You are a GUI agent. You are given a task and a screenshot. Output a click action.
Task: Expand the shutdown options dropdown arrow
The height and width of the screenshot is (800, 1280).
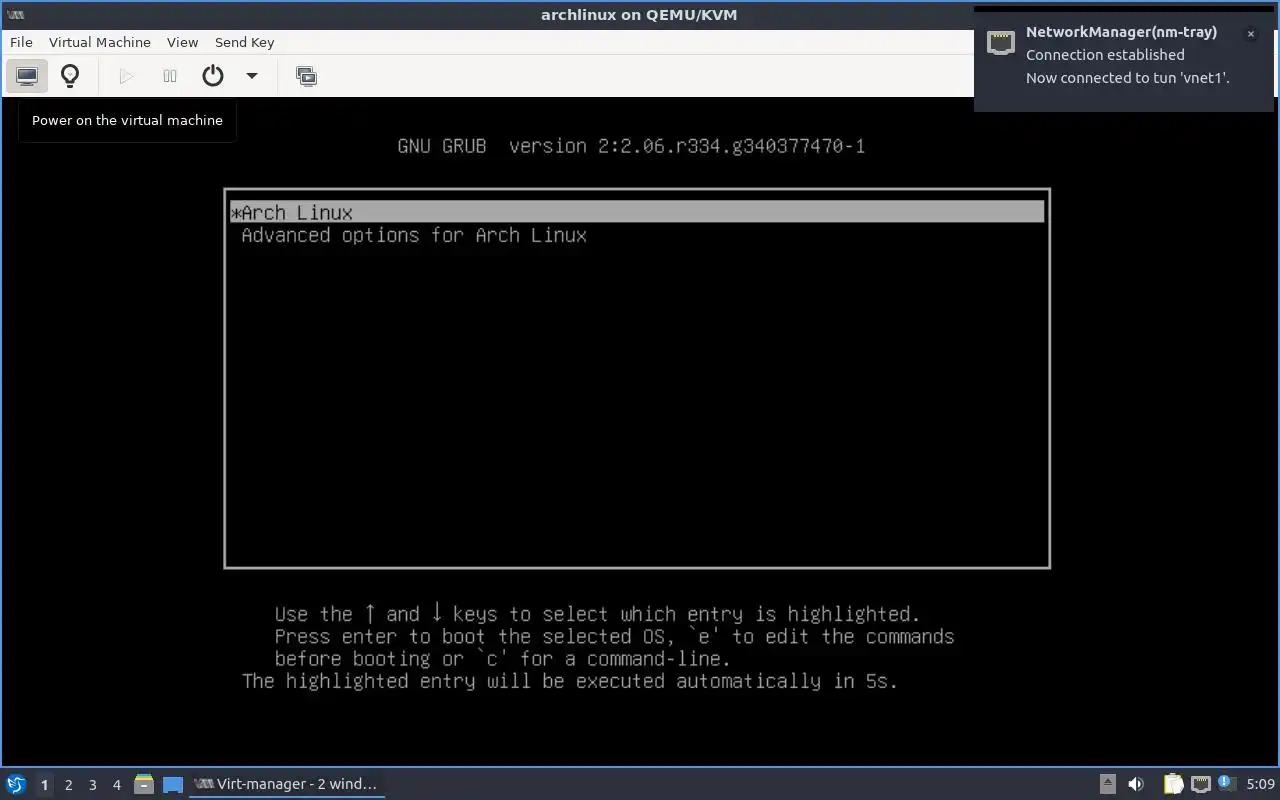(252, 76)
